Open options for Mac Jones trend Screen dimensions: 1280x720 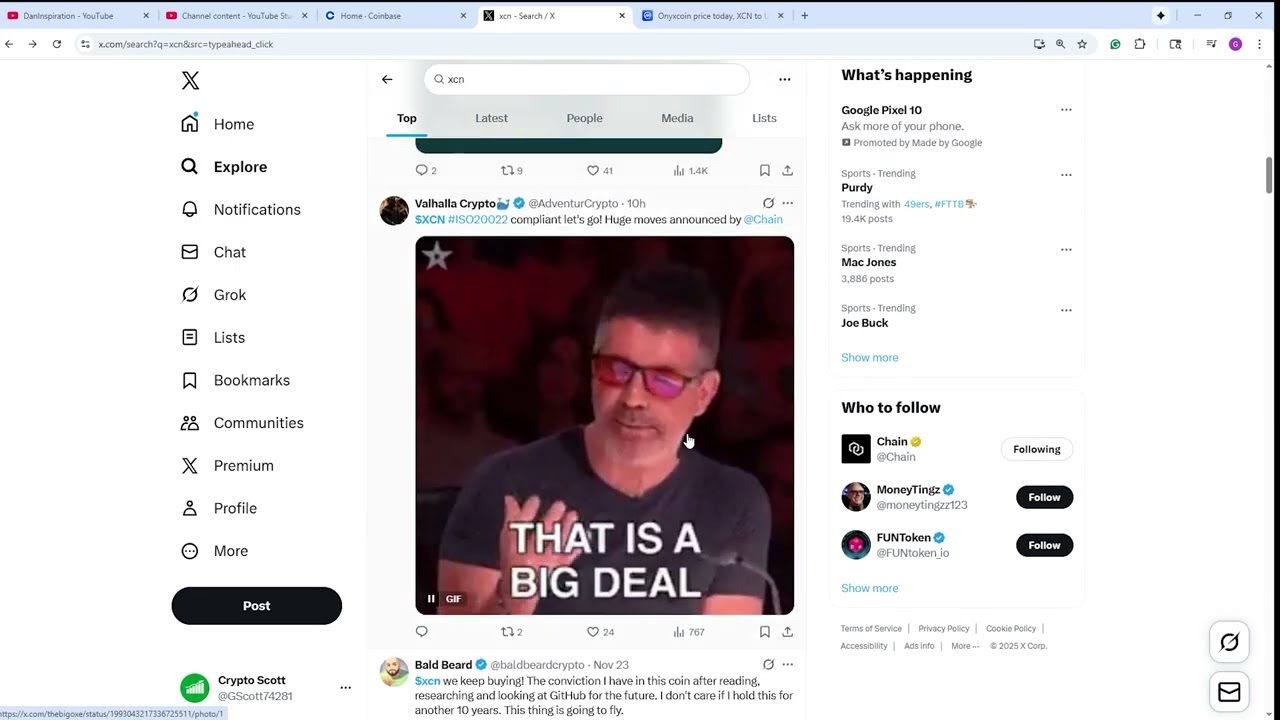pyautogui.click(x=1066, y=250)
